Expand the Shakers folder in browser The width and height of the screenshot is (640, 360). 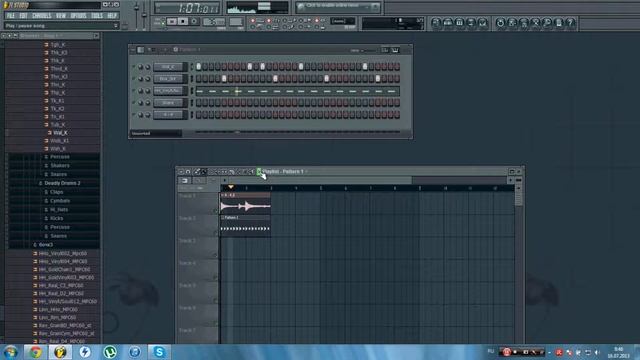pos(60,166)
